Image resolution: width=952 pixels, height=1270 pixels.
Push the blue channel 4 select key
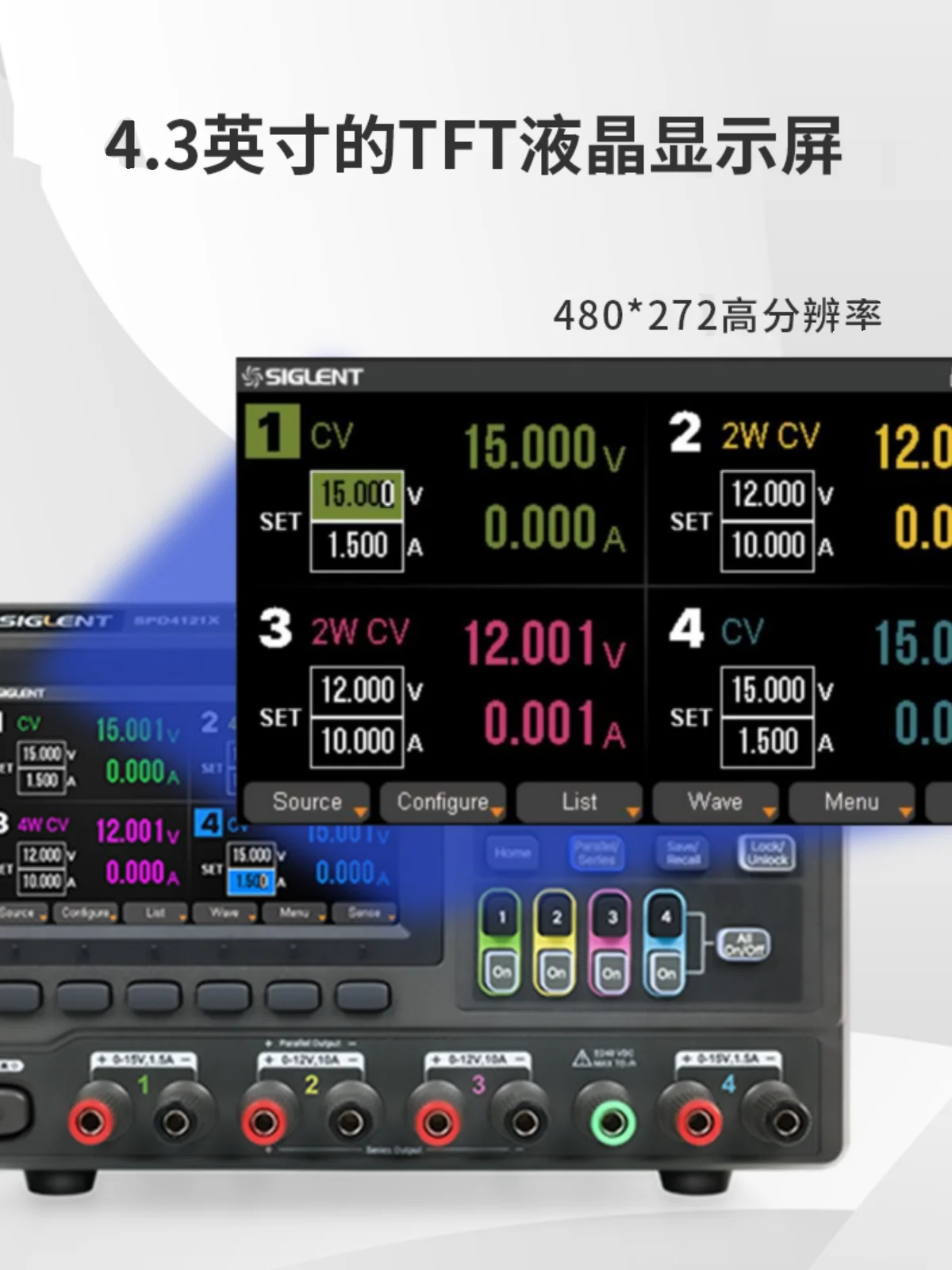pos(666,918)
